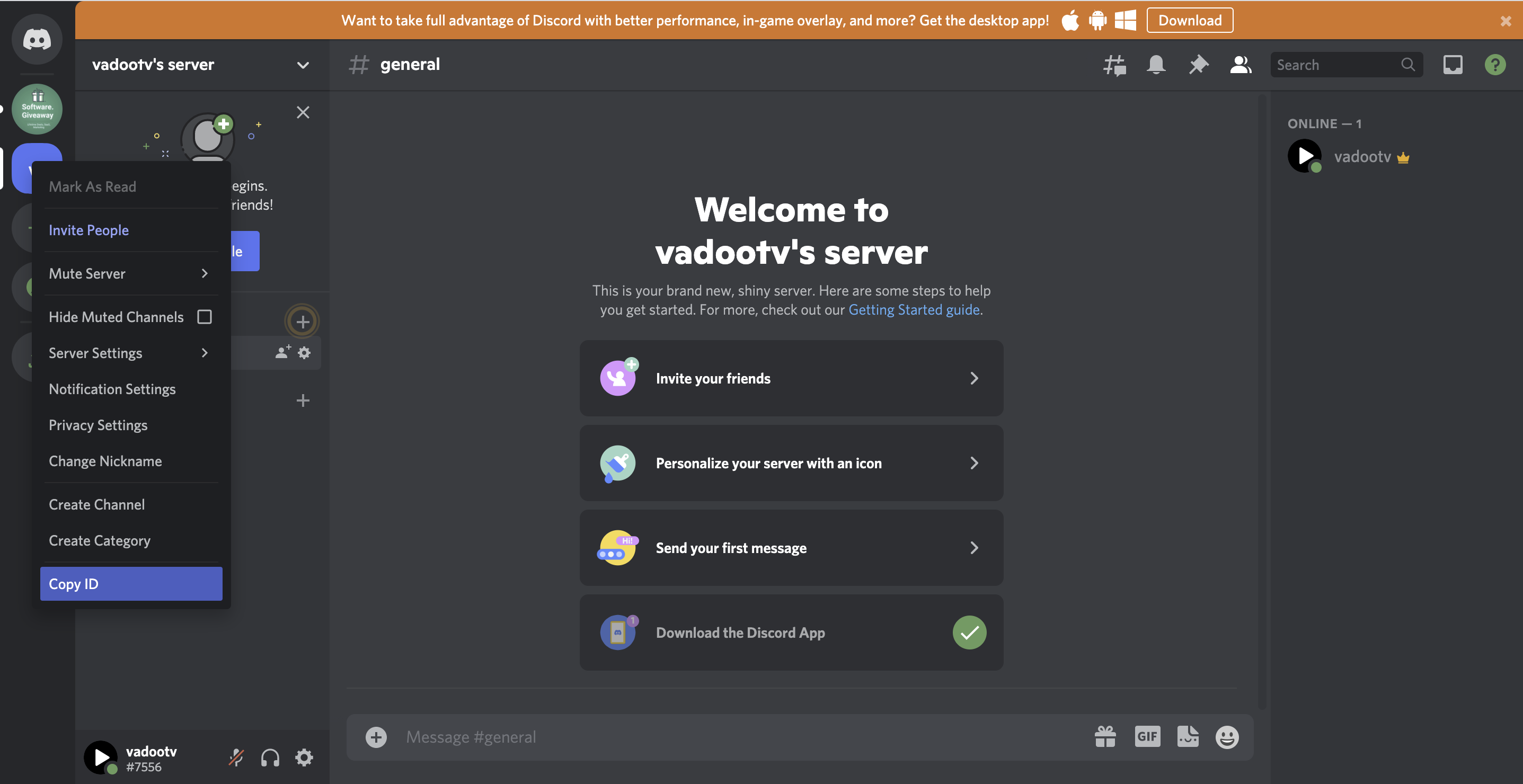Click the Search field in header
1523x784 pixels.
[x=1346, y=65]
